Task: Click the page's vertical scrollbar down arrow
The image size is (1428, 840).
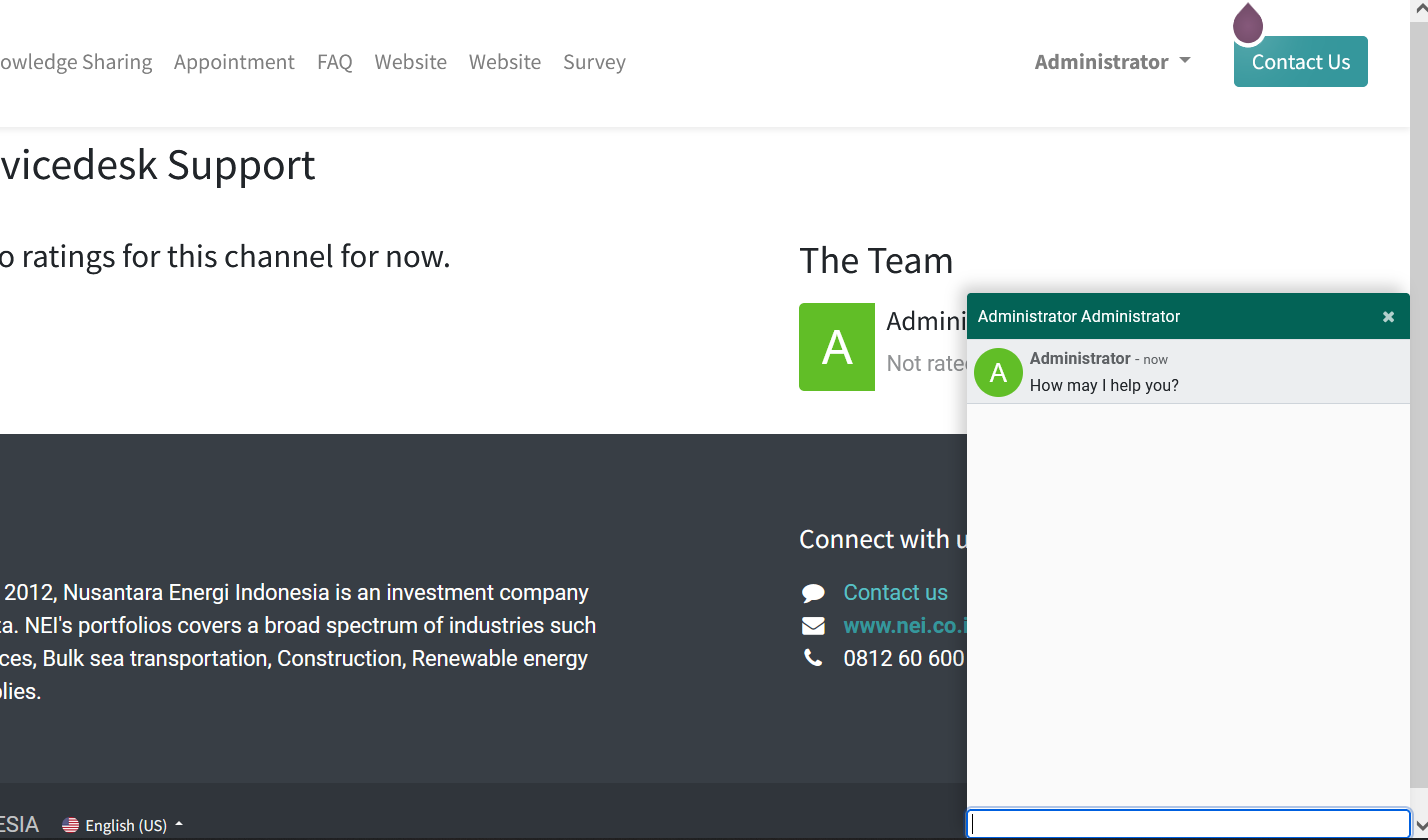Action: point(1419,830)
